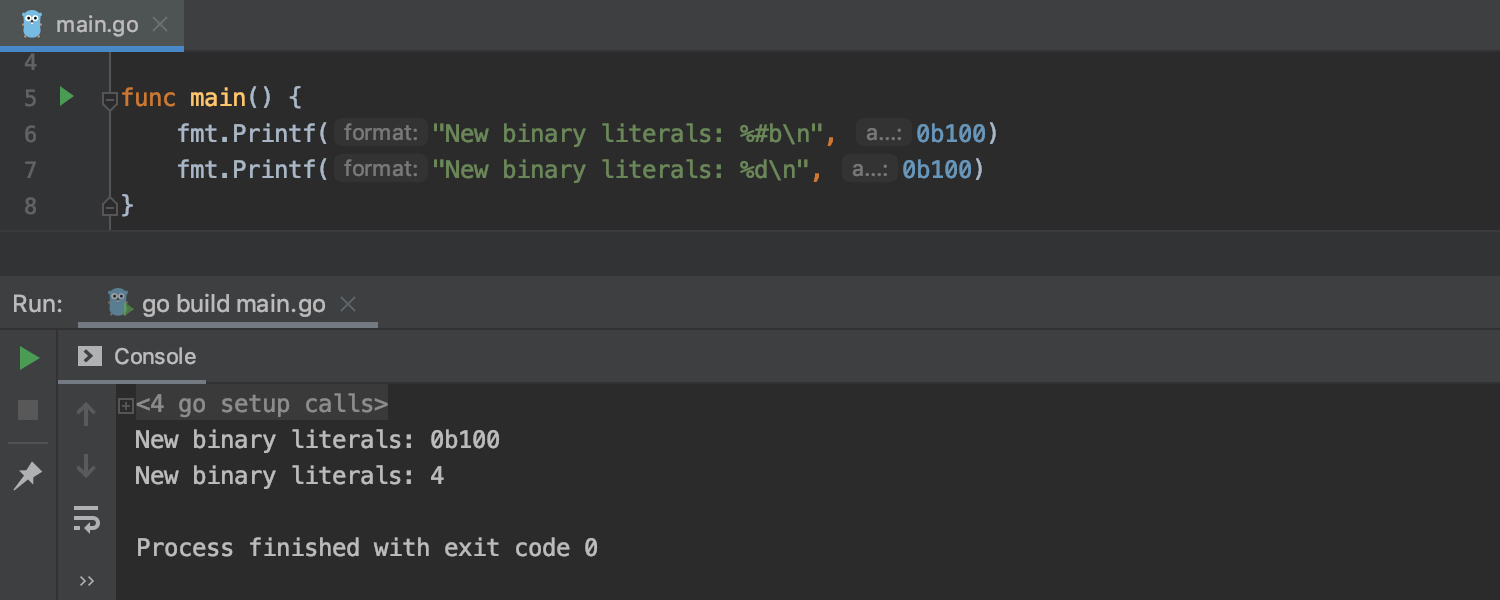Viewport: 1500px width, 600px height.
Task: Close the main.go editor tab
Action: [160, 25]
